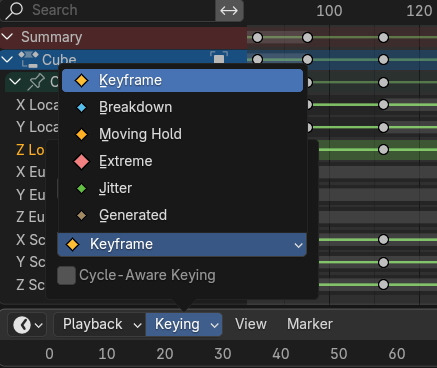Open the timeline editor type selector

pos(27,324)
